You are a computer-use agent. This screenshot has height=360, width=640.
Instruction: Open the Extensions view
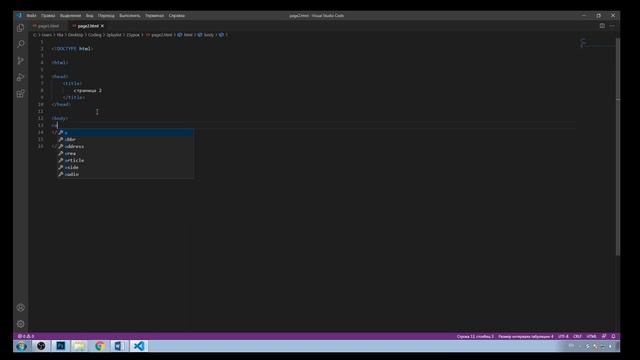click(x=20, y=94)
